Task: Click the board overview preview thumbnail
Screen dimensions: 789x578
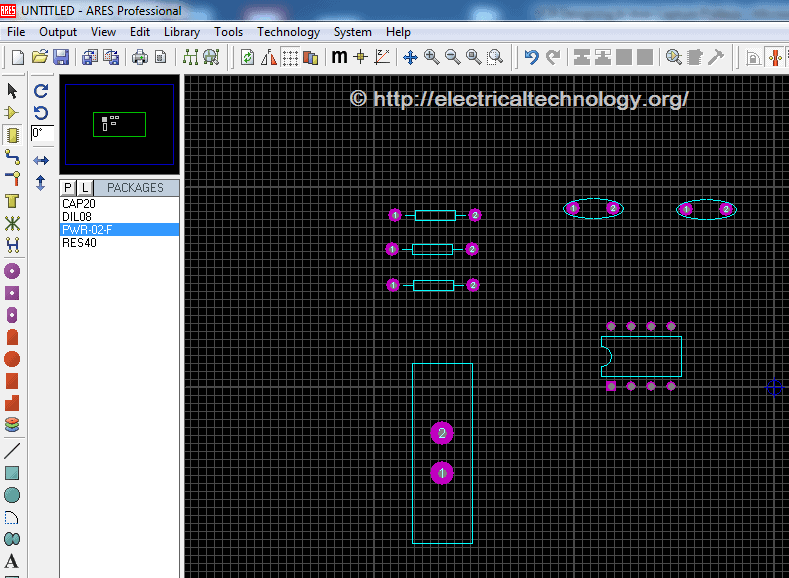Action: pos(119,124)
